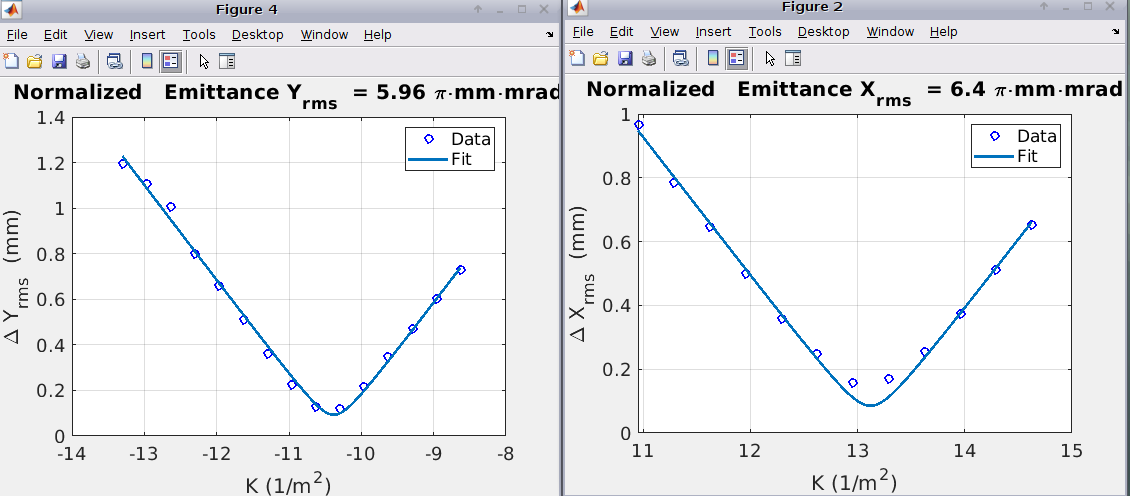Screen dimensions: 1130x496
Task: Select the Normalized Emittance X title text
Action: tap(853, 90)
